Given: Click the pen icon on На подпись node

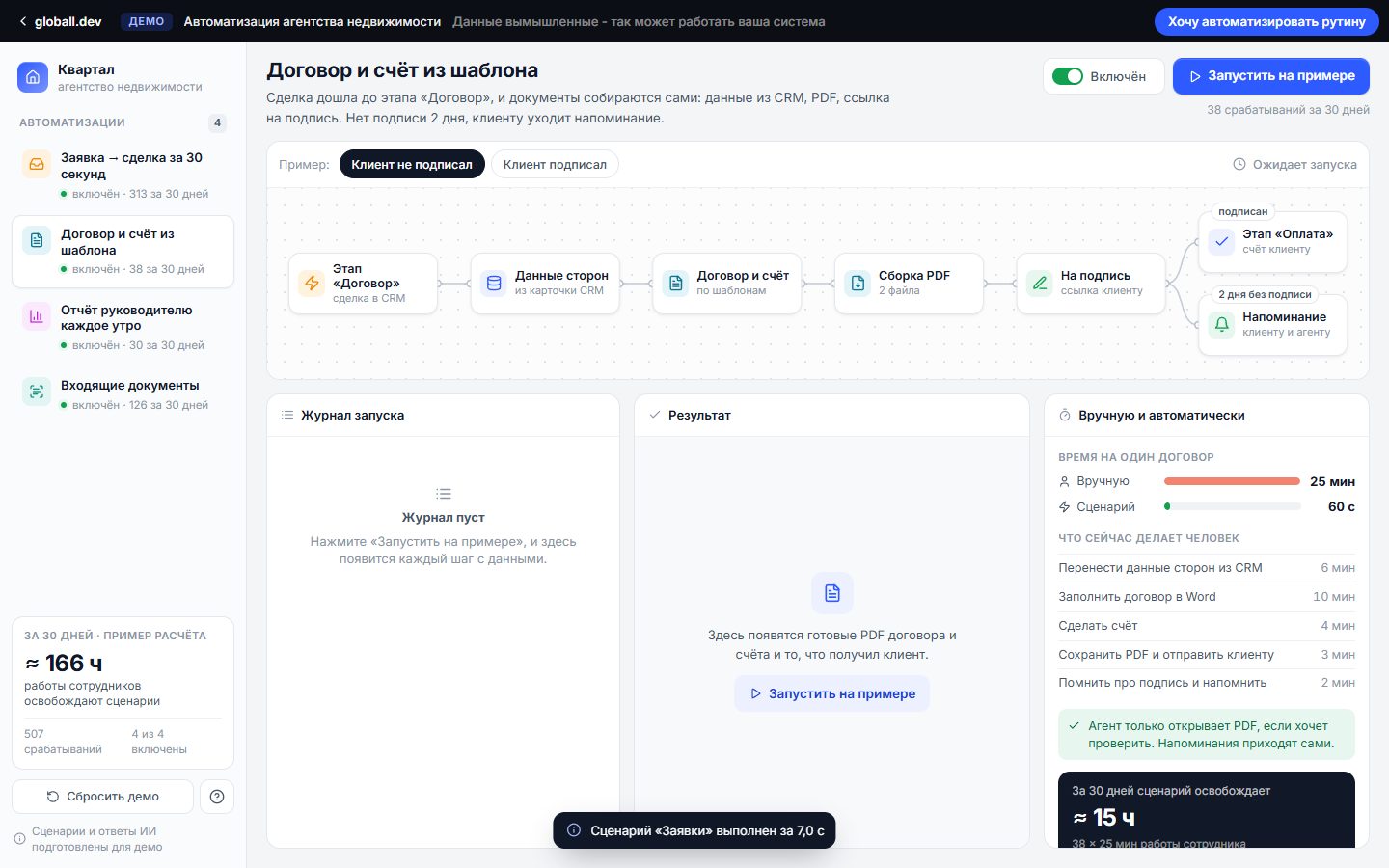Looking at the screenshot, I should 1040,284.
